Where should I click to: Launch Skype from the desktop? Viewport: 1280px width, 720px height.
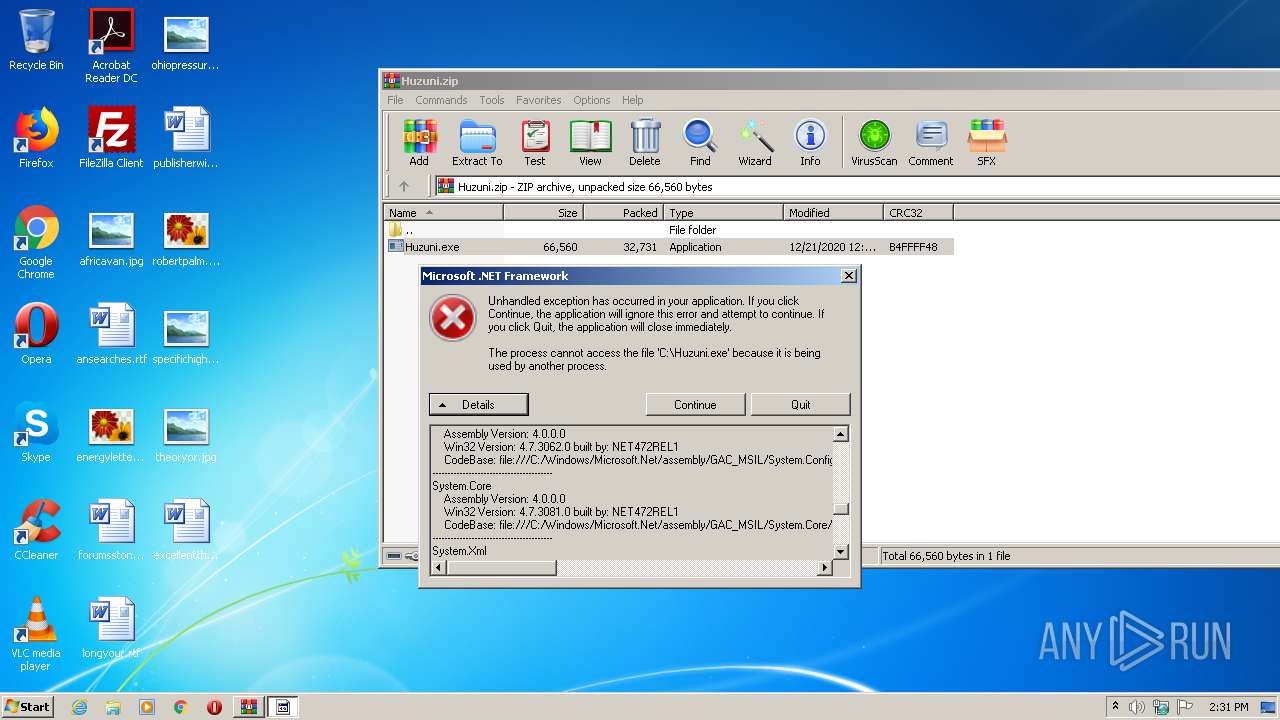(x=36, y=432)
